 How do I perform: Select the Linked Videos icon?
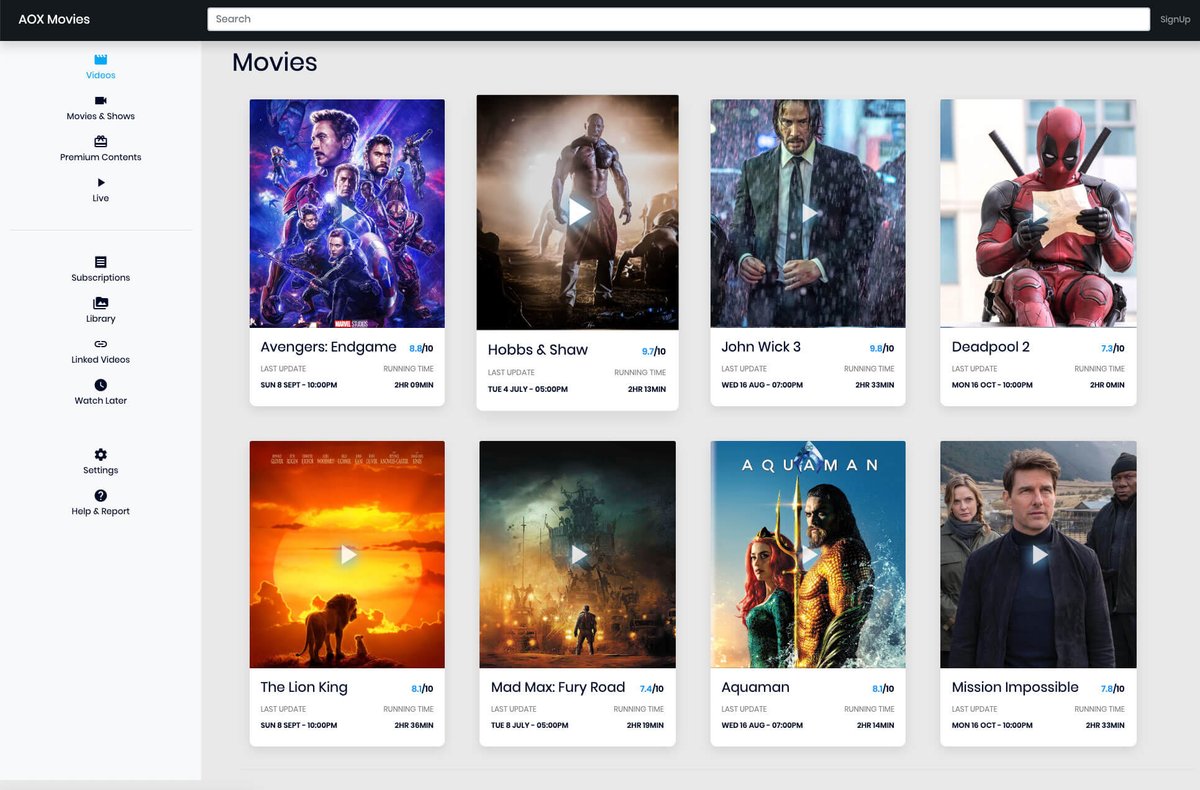(100, 344)
